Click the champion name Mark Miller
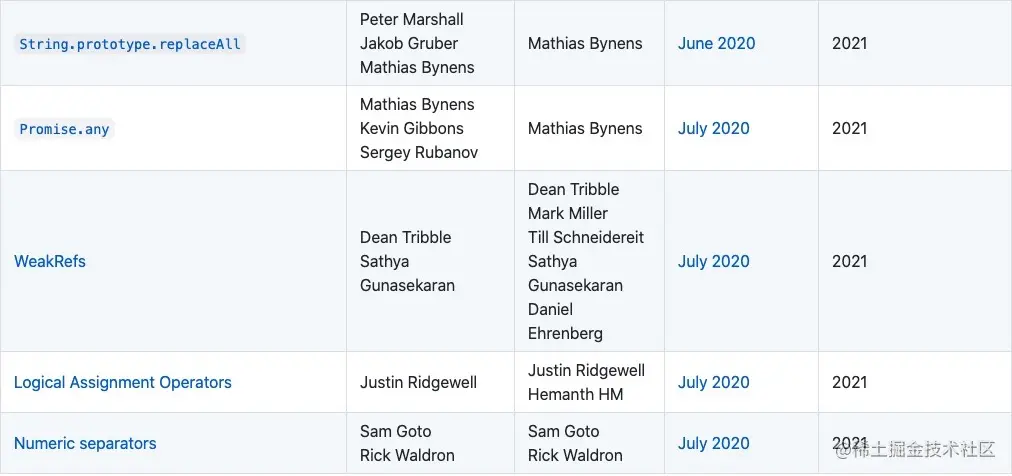1012x476 pixels. (567, 214)
